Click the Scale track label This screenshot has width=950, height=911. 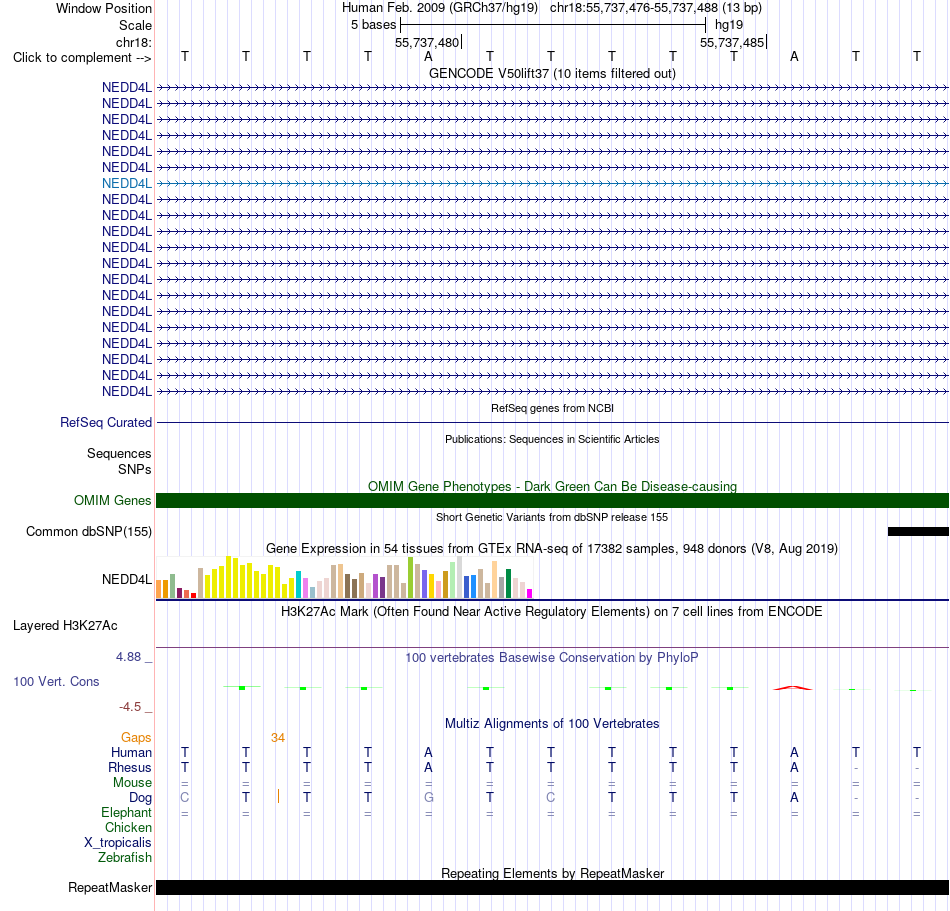tap(135, 25)
